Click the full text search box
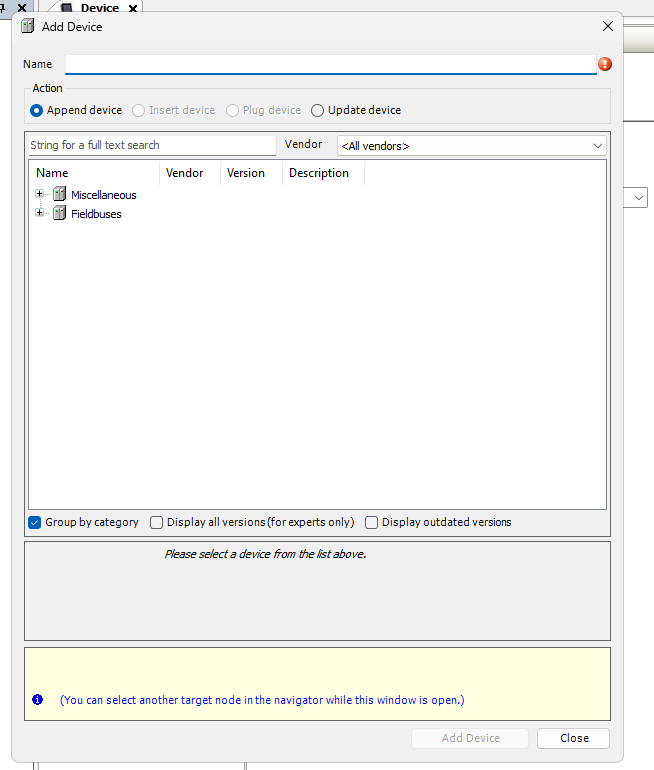The image size is (654, 770). pos(152,145)
